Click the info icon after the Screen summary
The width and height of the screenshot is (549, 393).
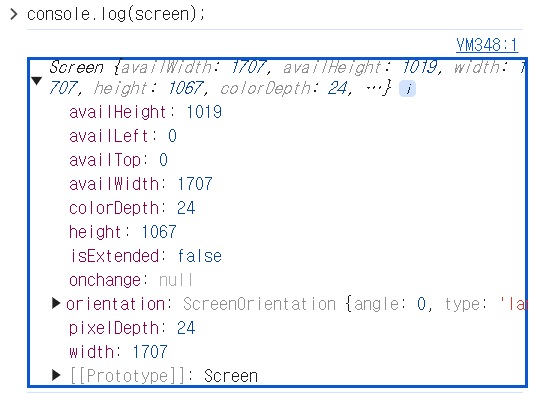(407, 88)
